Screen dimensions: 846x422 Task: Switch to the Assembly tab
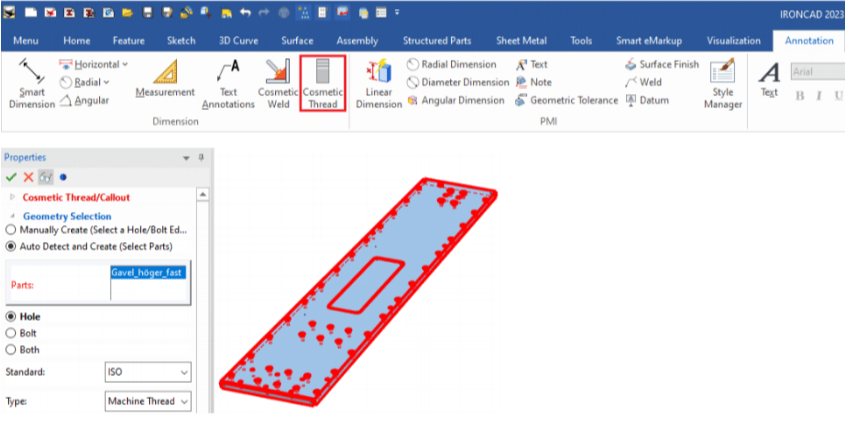357,41
